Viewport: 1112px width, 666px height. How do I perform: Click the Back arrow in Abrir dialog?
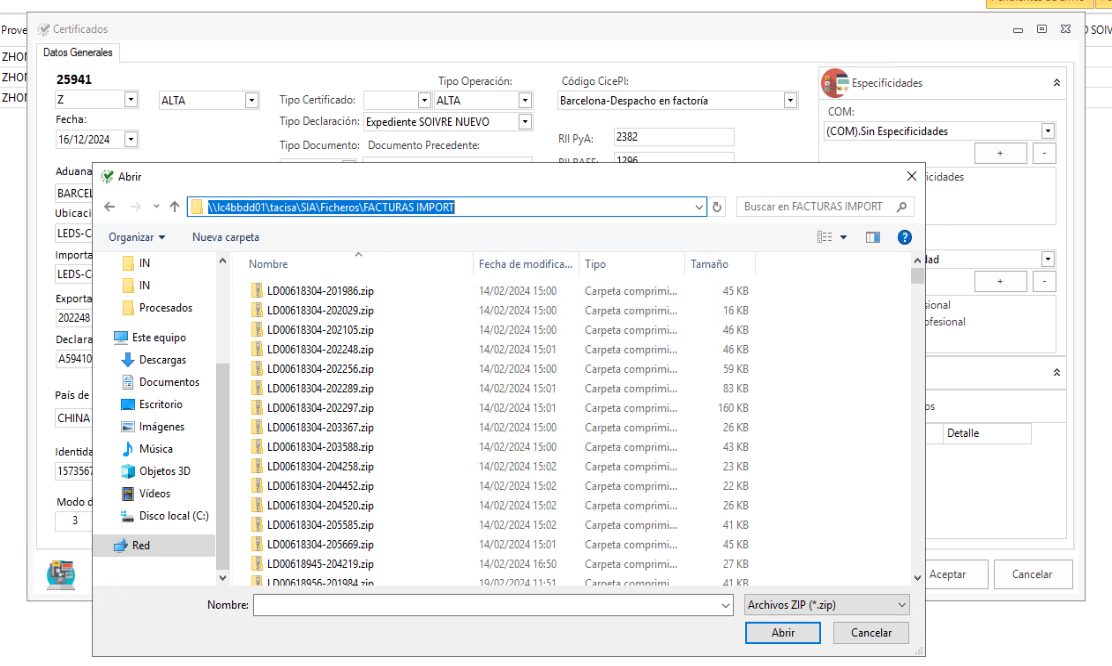click(x=110, y=207)
